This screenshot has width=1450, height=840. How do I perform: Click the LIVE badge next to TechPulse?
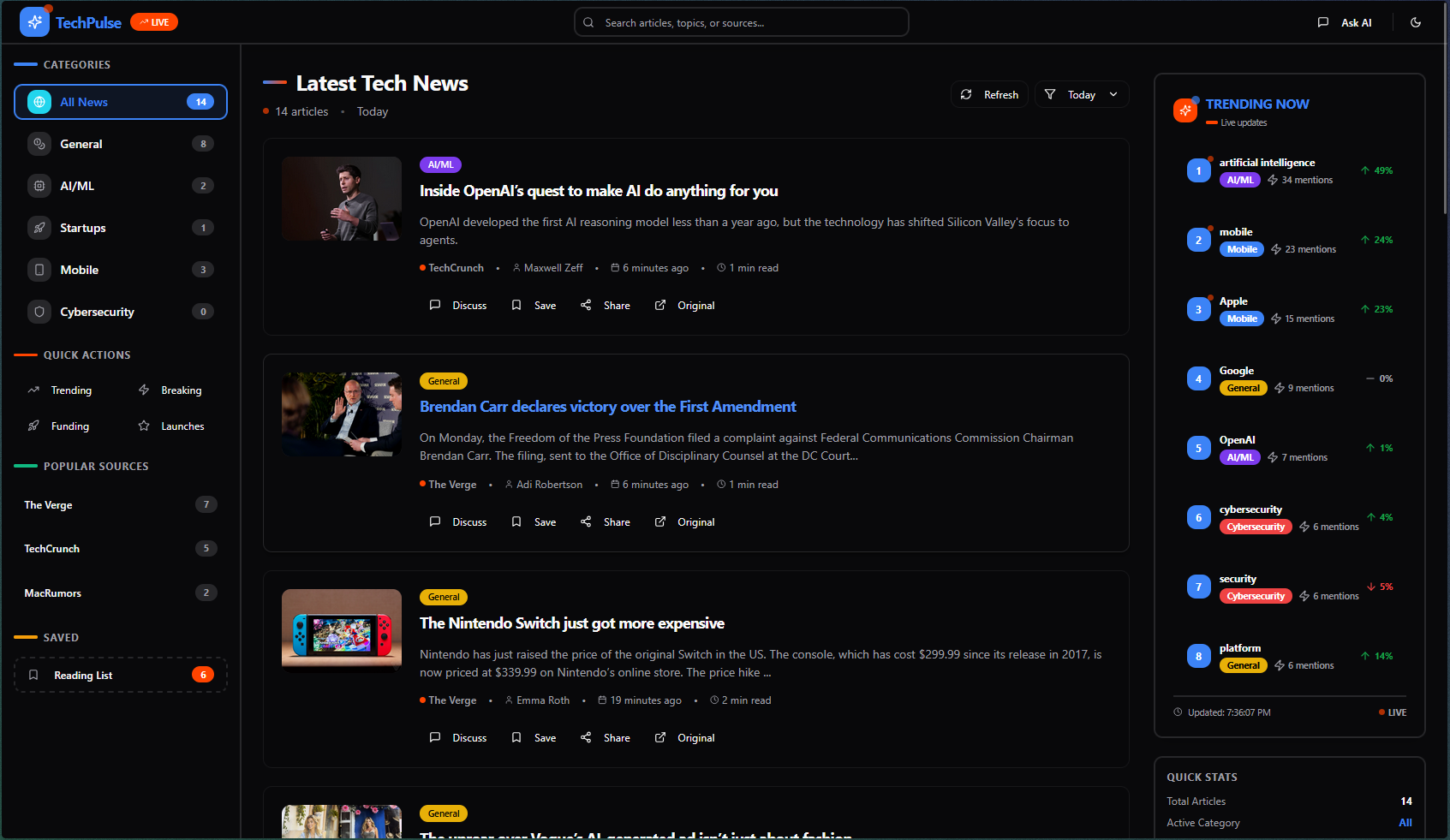tap(154, 22)
